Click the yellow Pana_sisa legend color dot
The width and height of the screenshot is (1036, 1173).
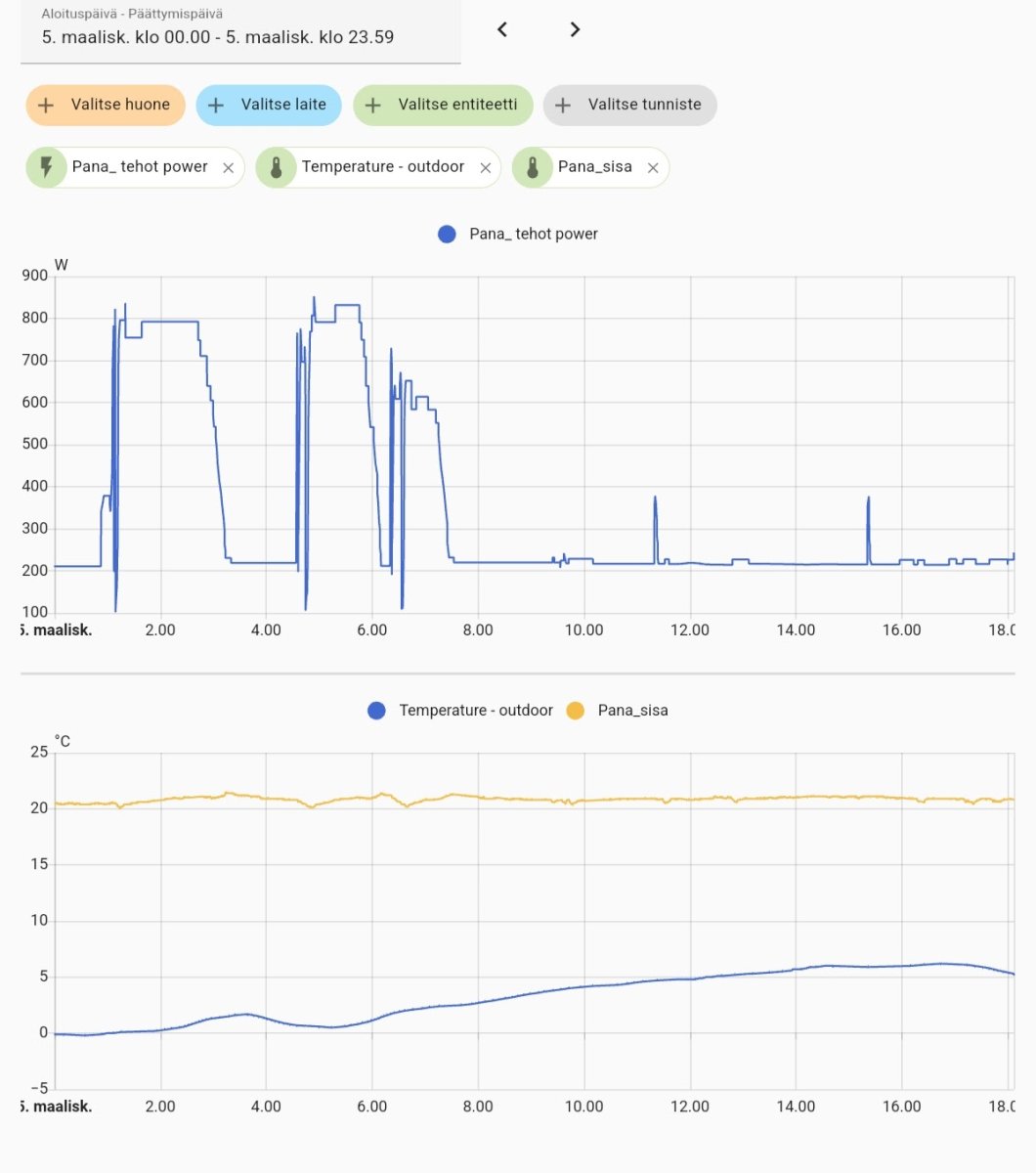pos(576,711)
